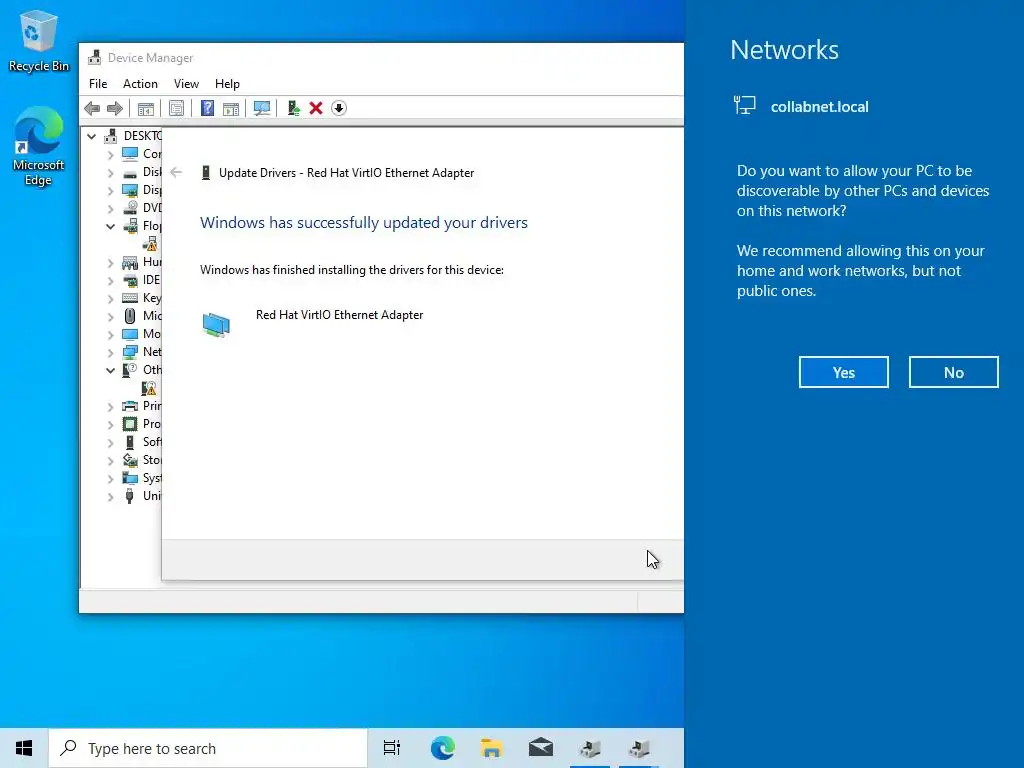Toggle the Show/Hide Console Tree toolbar icon

pos(146,108)
